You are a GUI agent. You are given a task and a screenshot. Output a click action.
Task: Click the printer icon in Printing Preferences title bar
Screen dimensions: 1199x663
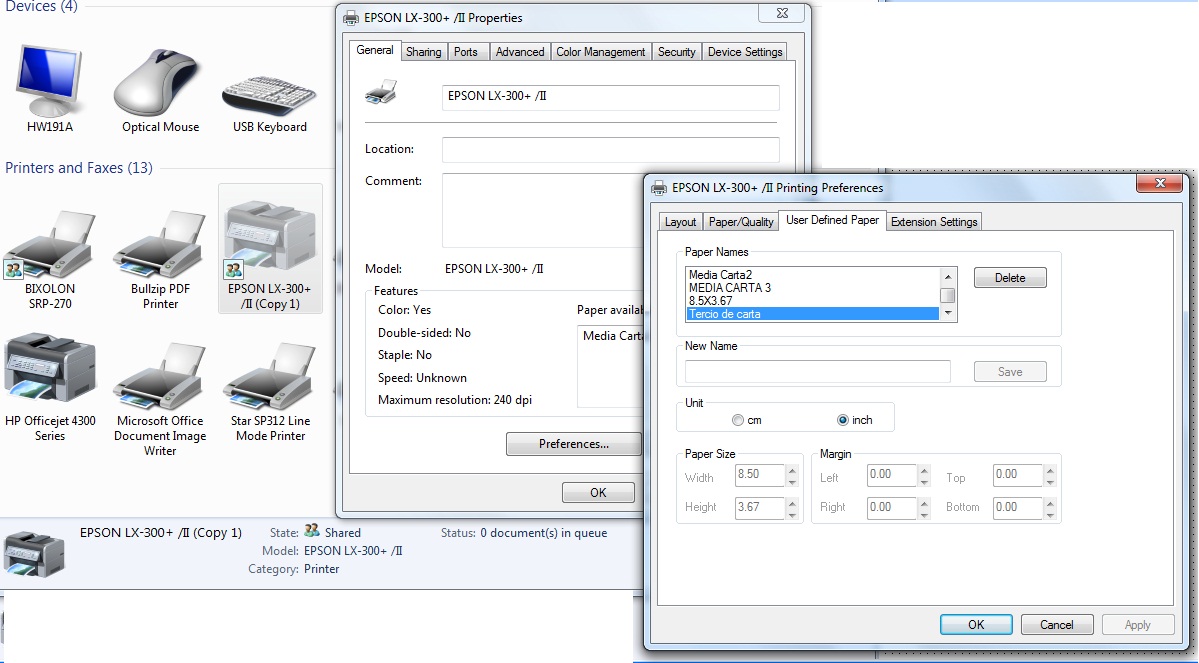658,187
